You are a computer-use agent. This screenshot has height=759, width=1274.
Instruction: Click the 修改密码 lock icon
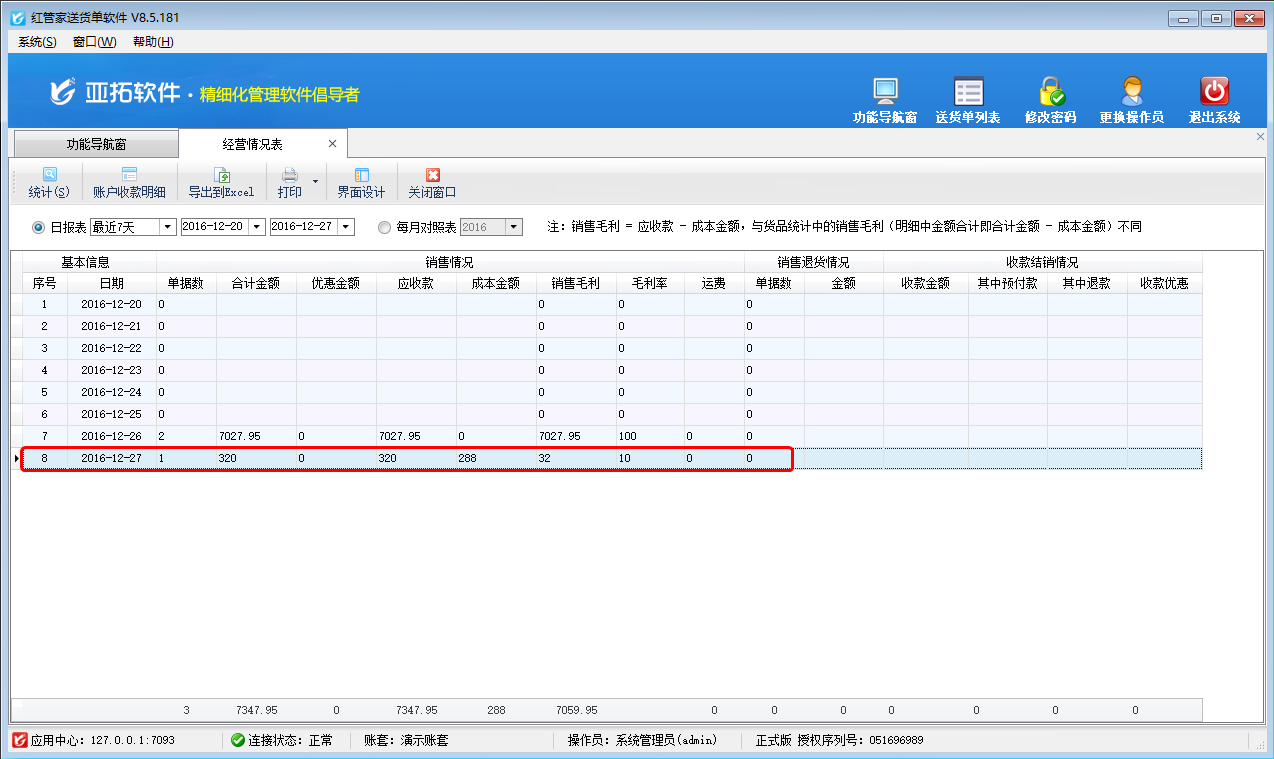(1050, 92)
